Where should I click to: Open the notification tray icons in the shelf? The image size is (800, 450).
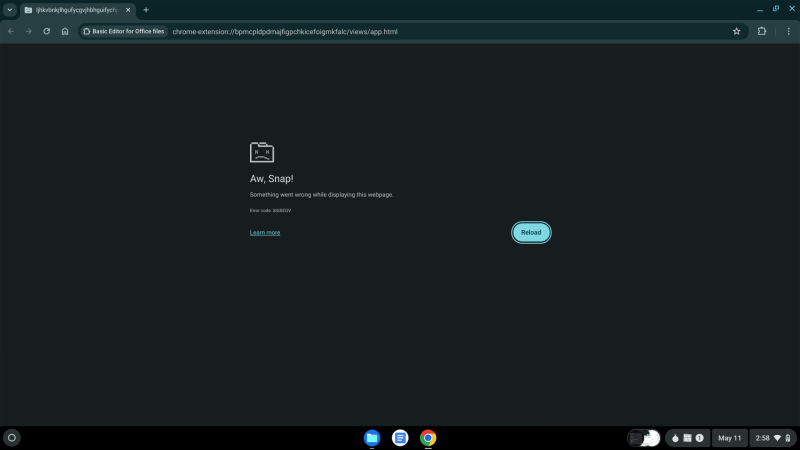(687, 438)
